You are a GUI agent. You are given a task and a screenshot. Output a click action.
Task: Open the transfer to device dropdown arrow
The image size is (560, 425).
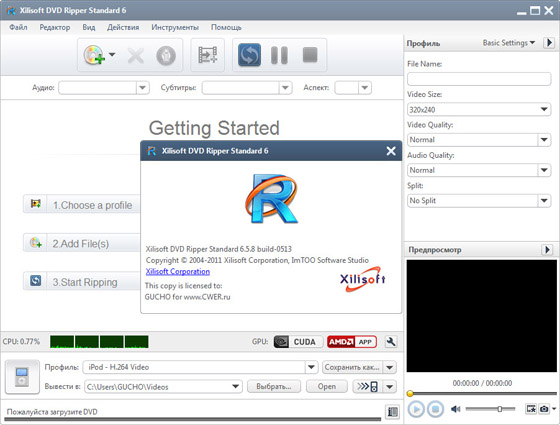[390, 386]
